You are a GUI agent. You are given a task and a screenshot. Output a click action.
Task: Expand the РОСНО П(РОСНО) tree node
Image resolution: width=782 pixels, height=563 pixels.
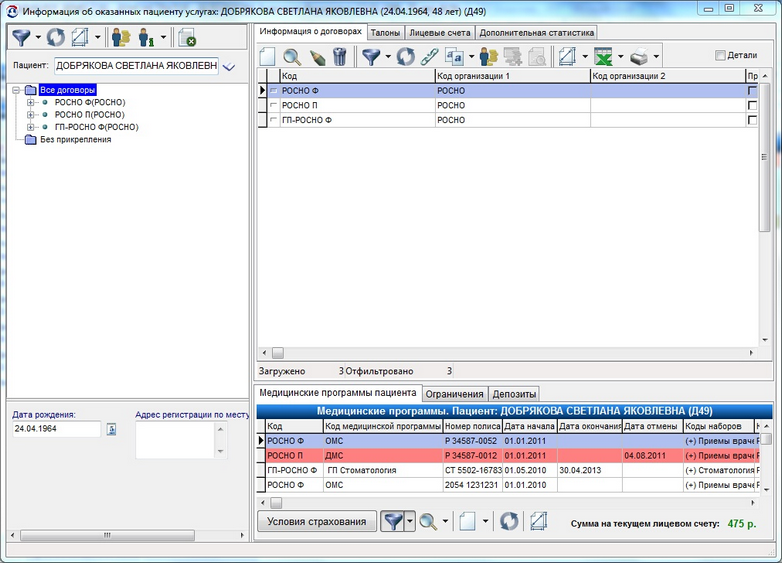click(x=30, y=115)
